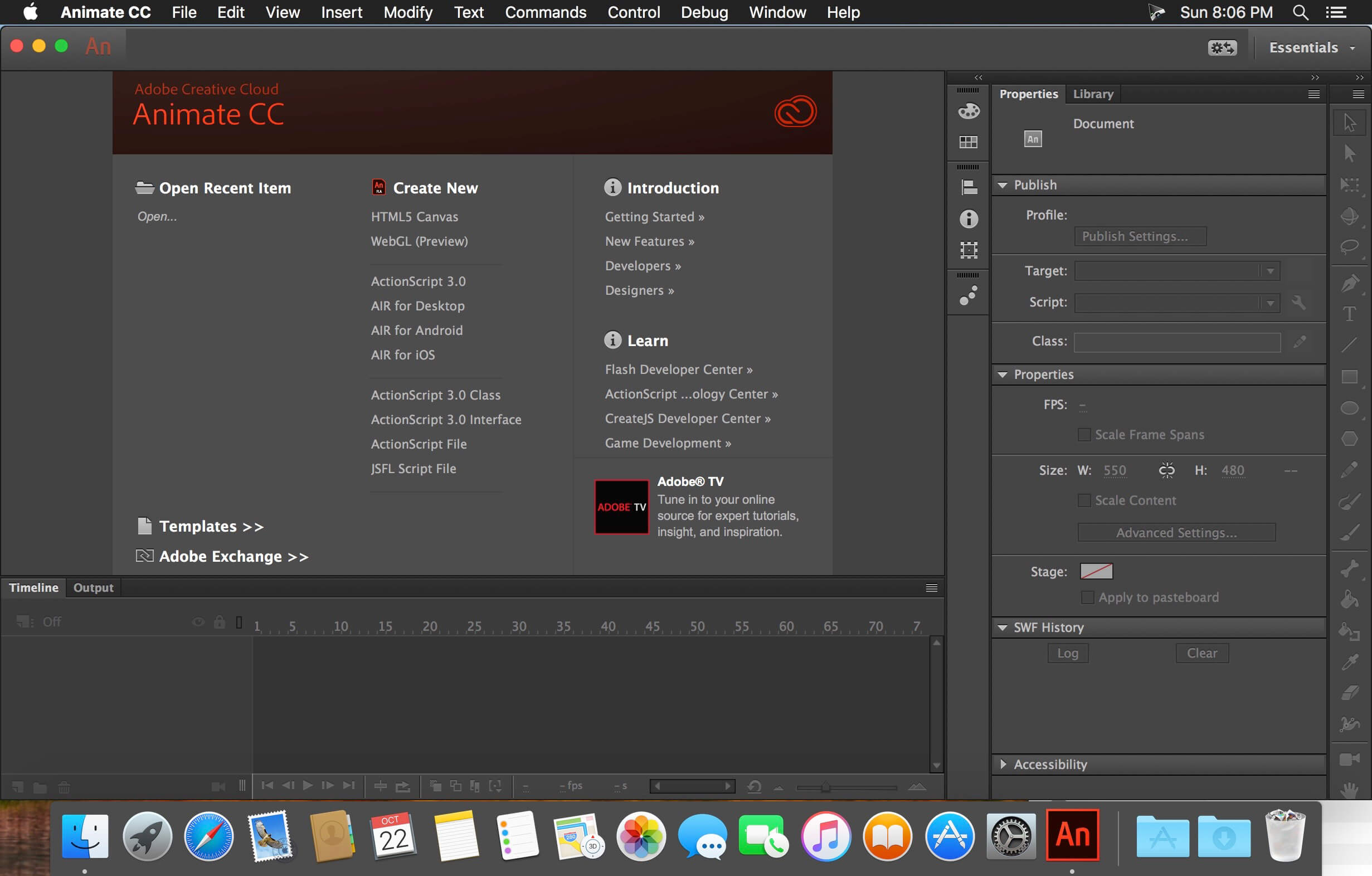The width and height of the screenshot is (1372, 876).
Task: Select the Text tool
Action: (1349, 314)
